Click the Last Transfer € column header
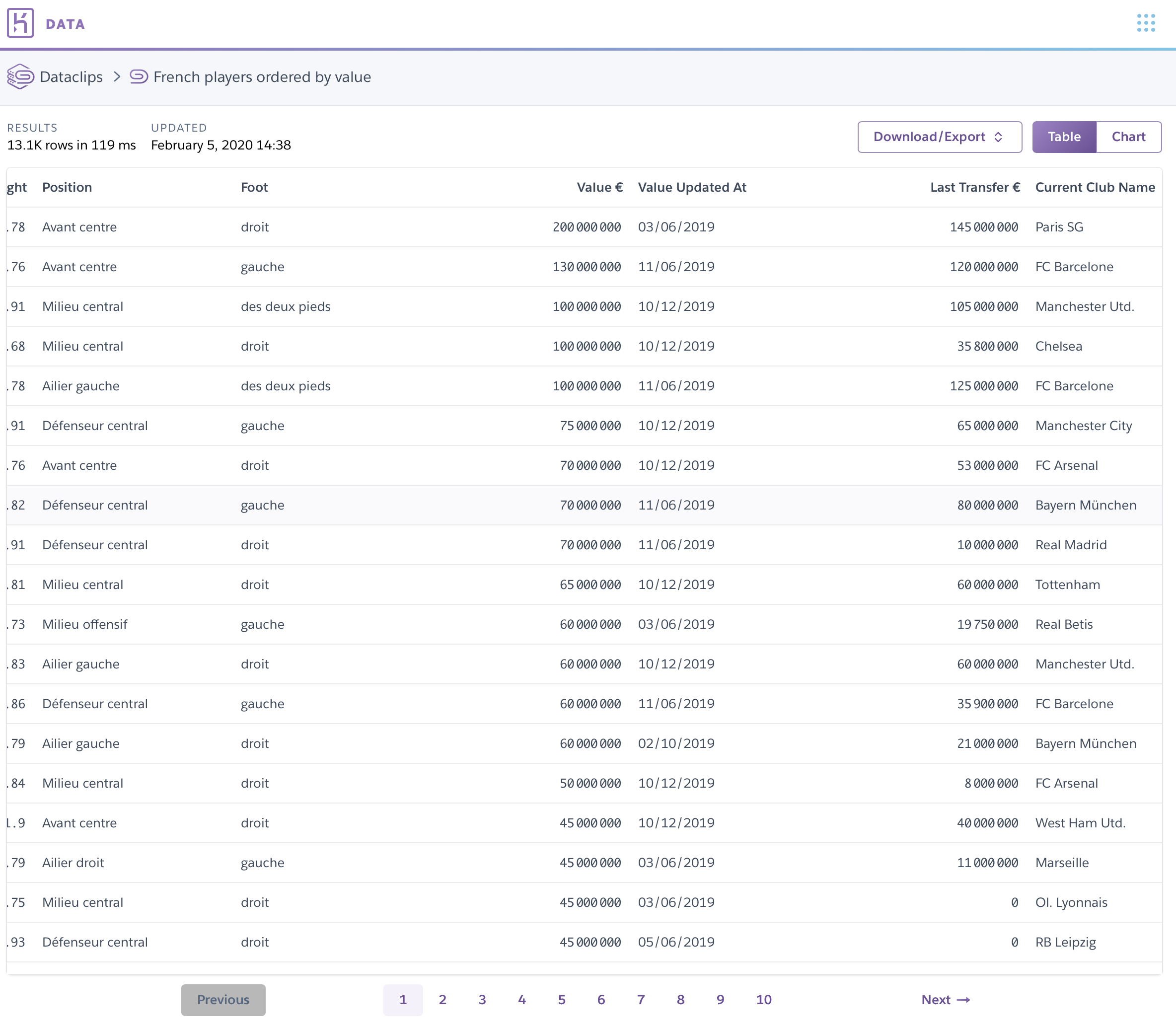Image resolution: width=1176 pixels, height=1028 pixels. [x=975, y=187]
